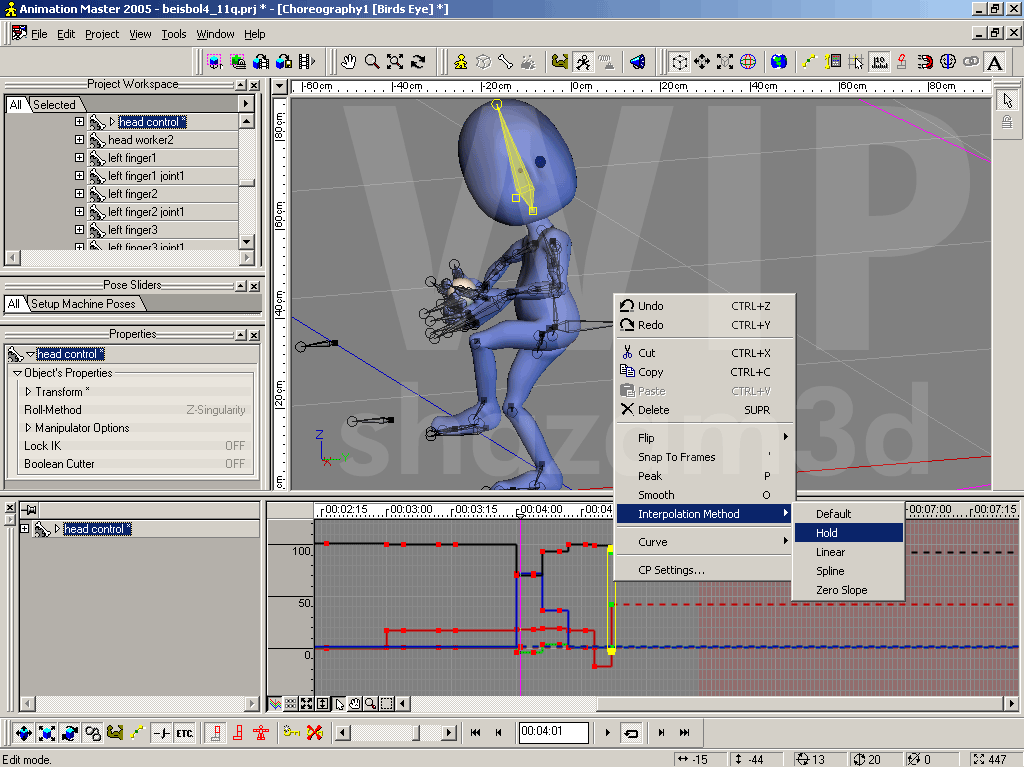Viewport: 1024px width, 768px height.
Task: Click the blue Earth globe toolbar icon
Action: pyautogui.click(x=778, y=62)
